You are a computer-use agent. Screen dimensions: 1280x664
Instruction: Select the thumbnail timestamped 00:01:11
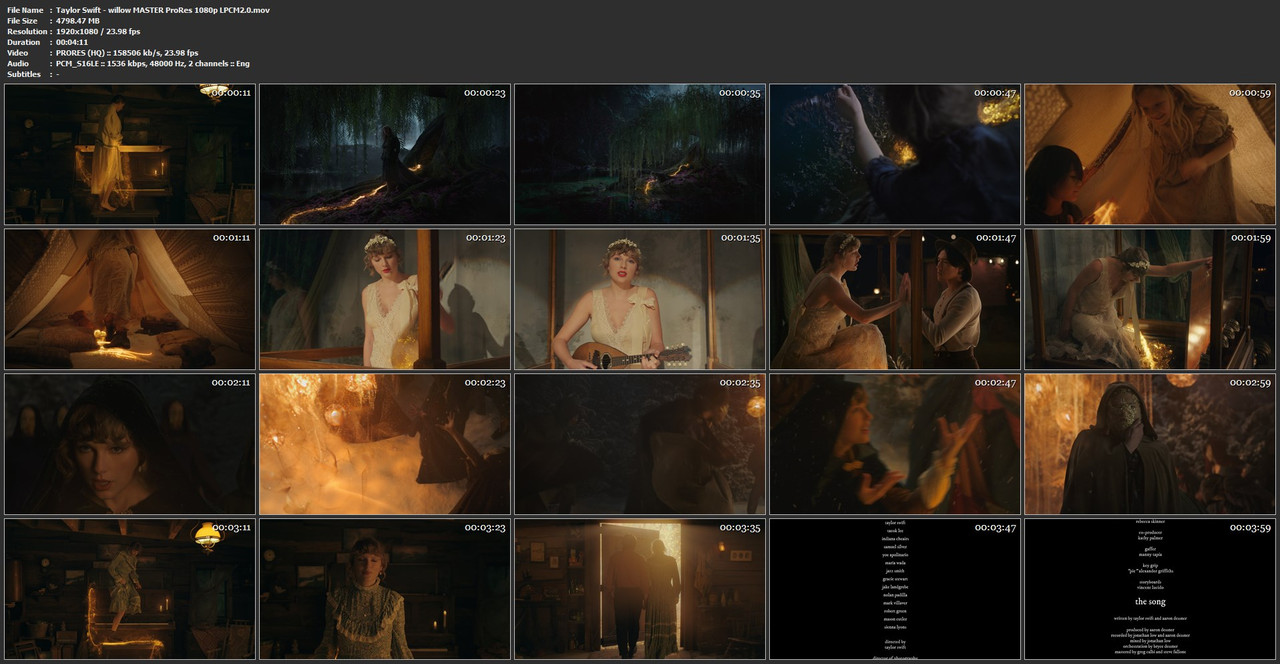tap(130, 299)
